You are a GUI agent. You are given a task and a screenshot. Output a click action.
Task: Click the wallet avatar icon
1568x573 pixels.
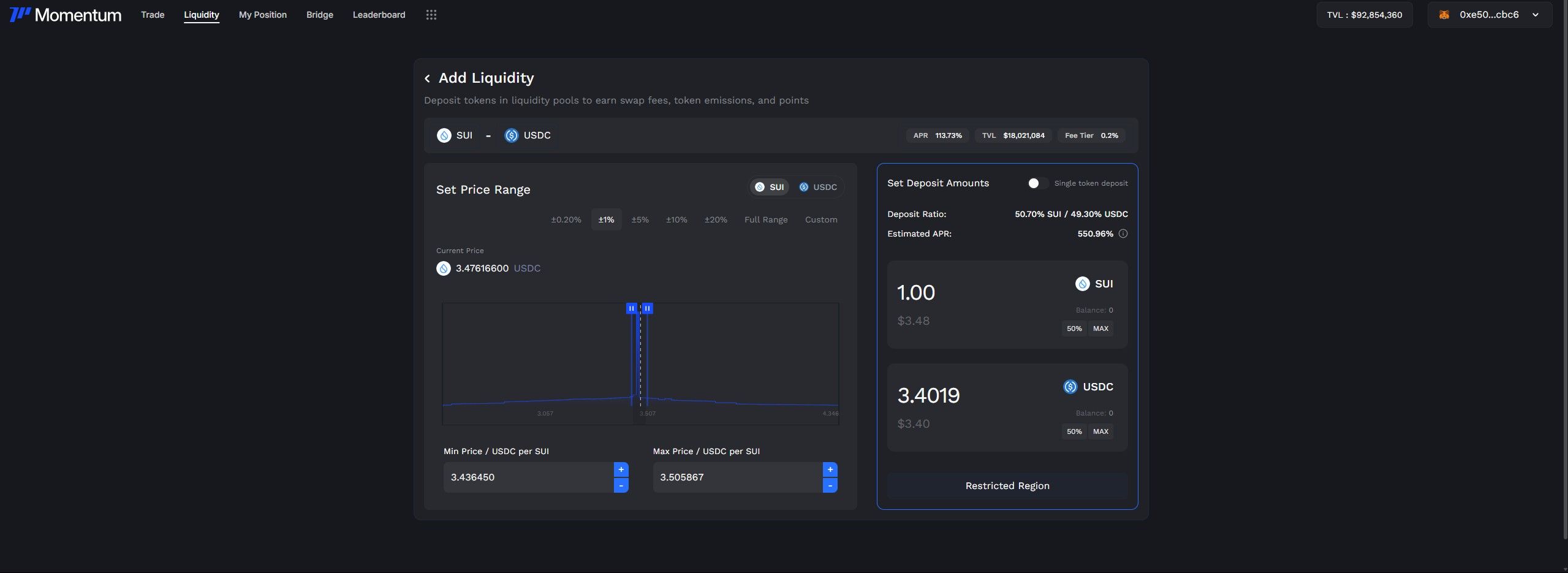click(x=1444, y=15)
